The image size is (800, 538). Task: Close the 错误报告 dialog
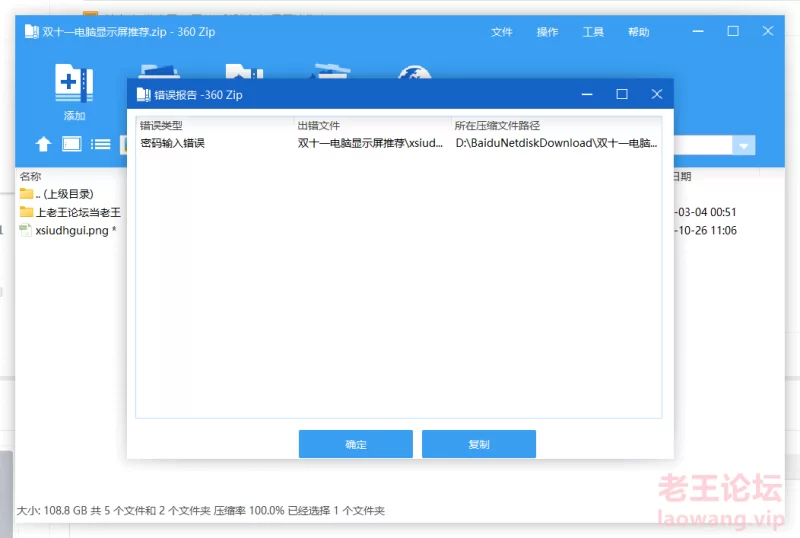[x=657, y=94]
